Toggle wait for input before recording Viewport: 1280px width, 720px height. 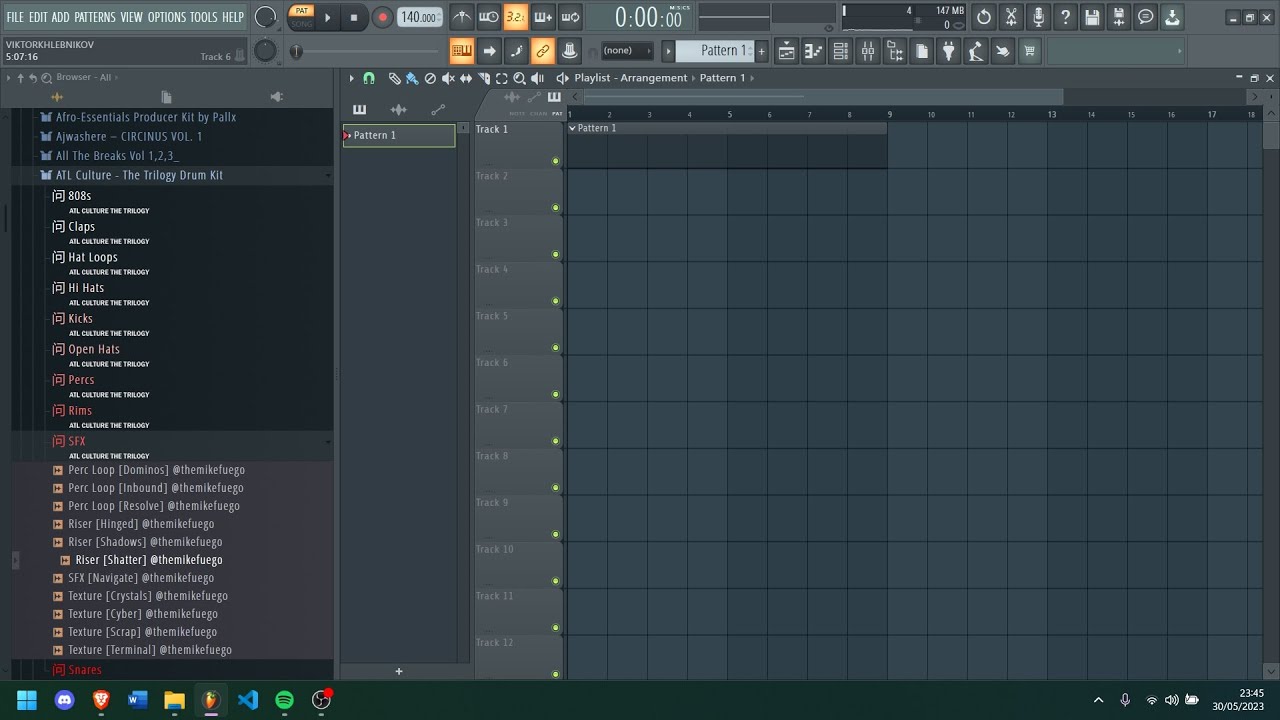(x=489, y=17)
